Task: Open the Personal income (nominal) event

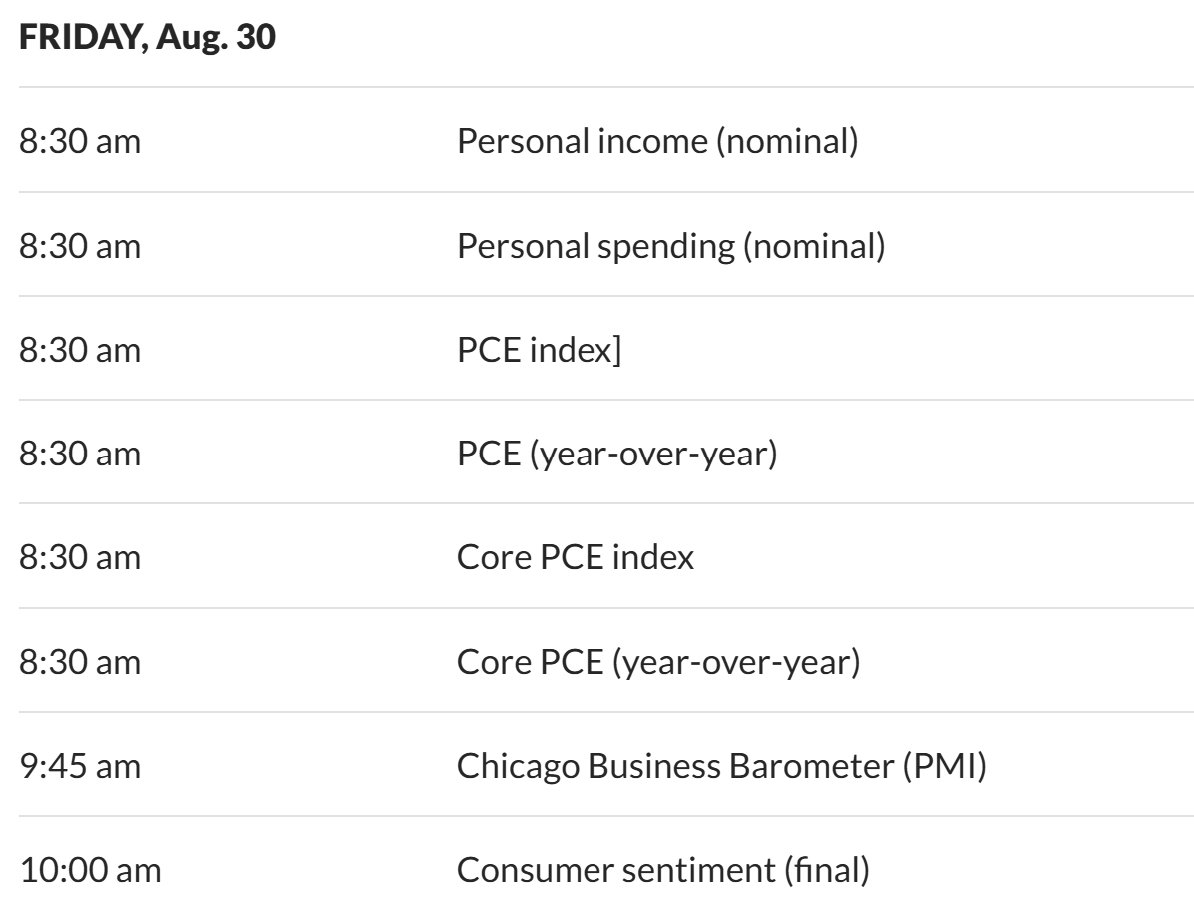Action: tap(657, 141)
